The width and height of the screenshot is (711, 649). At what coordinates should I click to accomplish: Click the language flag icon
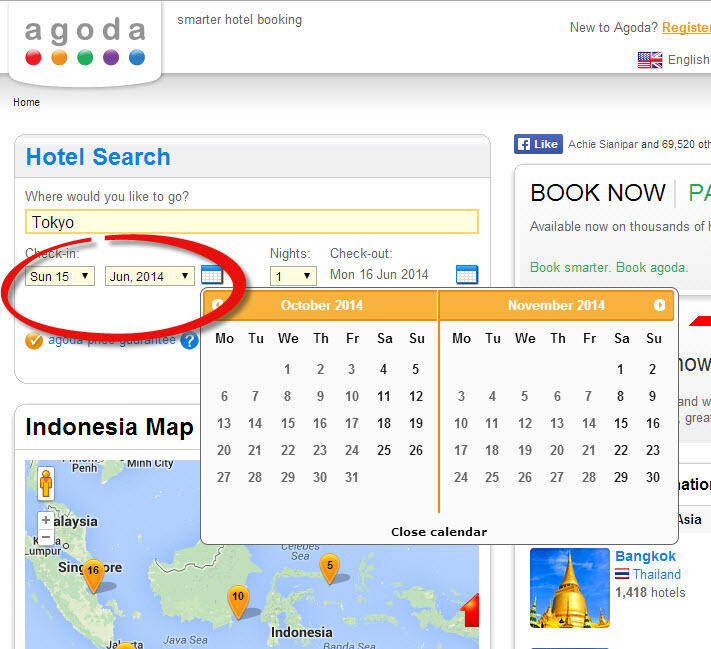(x=650, y=60)
